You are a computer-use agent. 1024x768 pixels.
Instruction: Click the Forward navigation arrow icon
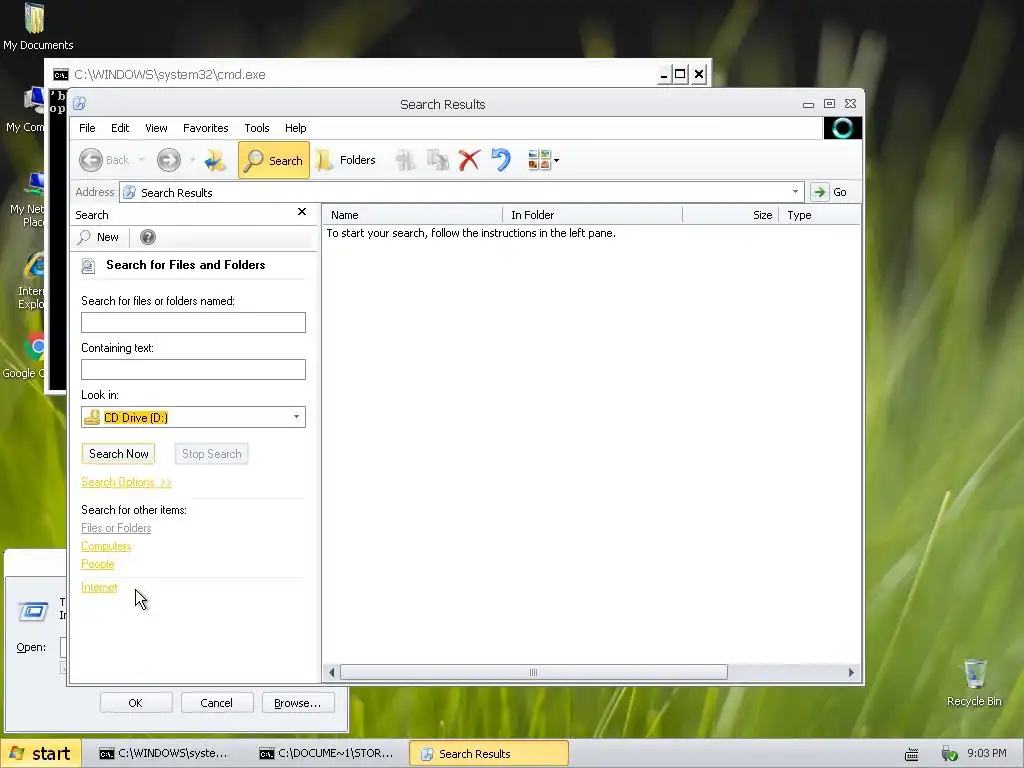(168, 160)
